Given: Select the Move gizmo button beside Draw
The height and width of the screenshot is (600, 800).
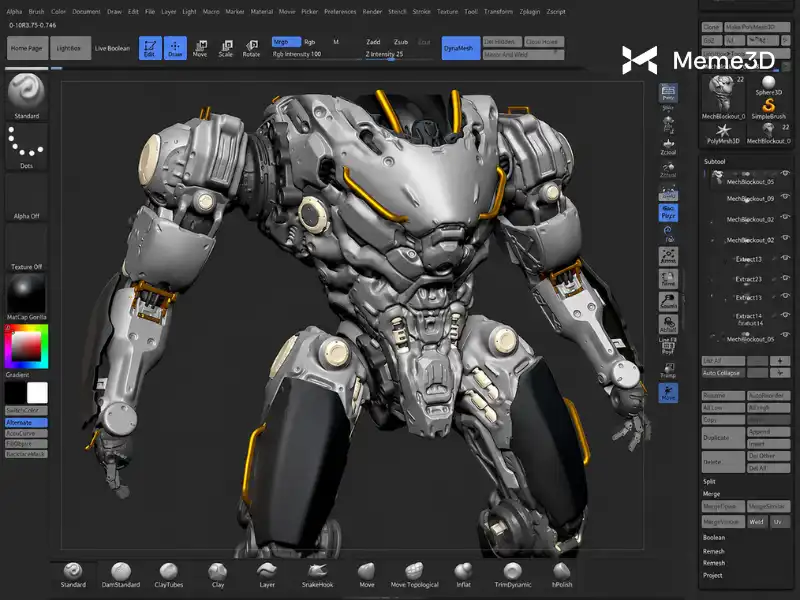Looking at the screenshot, I should 200,48.
